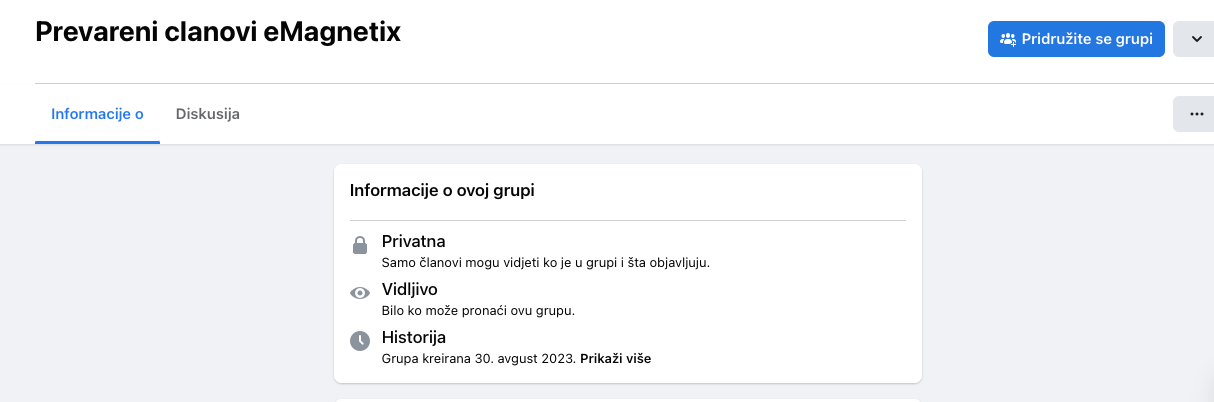Click the clock icon beside Historija
Image resolution: width=1214 pixels, height=402 pixels.
[360, 341]
